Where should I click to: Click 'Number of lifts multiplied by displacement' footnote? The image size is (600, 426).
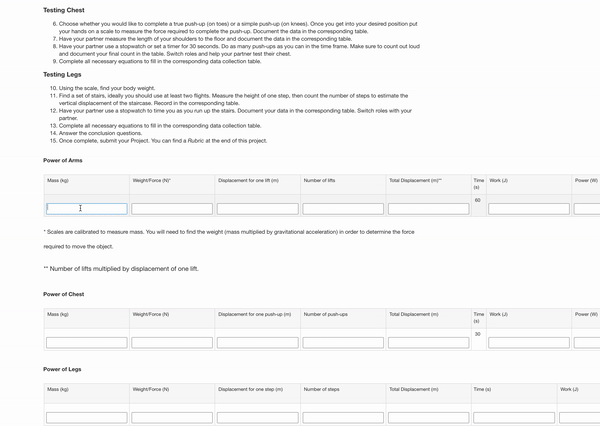pos(121,269)
